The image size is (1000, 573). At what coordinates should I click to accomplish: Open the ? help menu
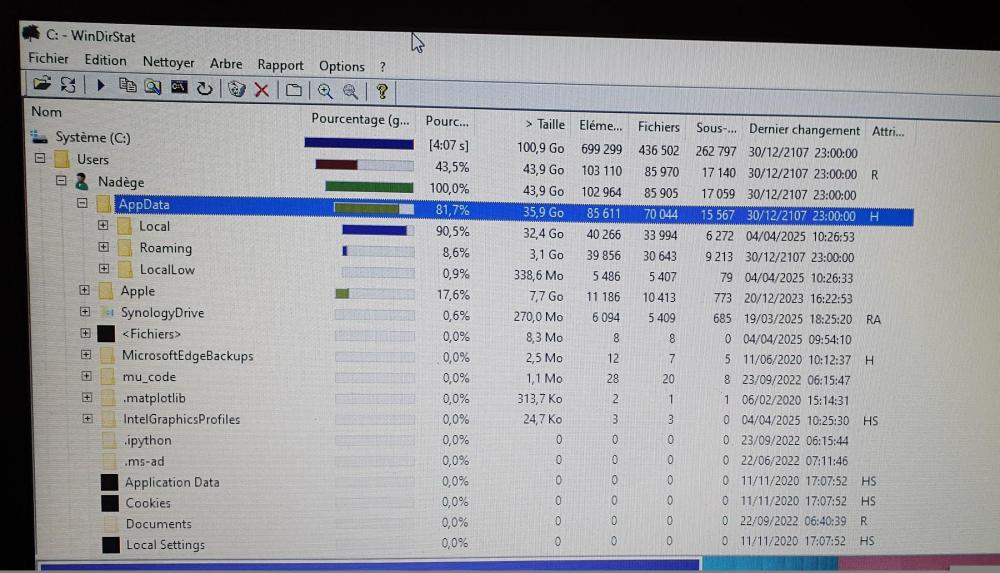pyautogui.click(x=383, y=67)
